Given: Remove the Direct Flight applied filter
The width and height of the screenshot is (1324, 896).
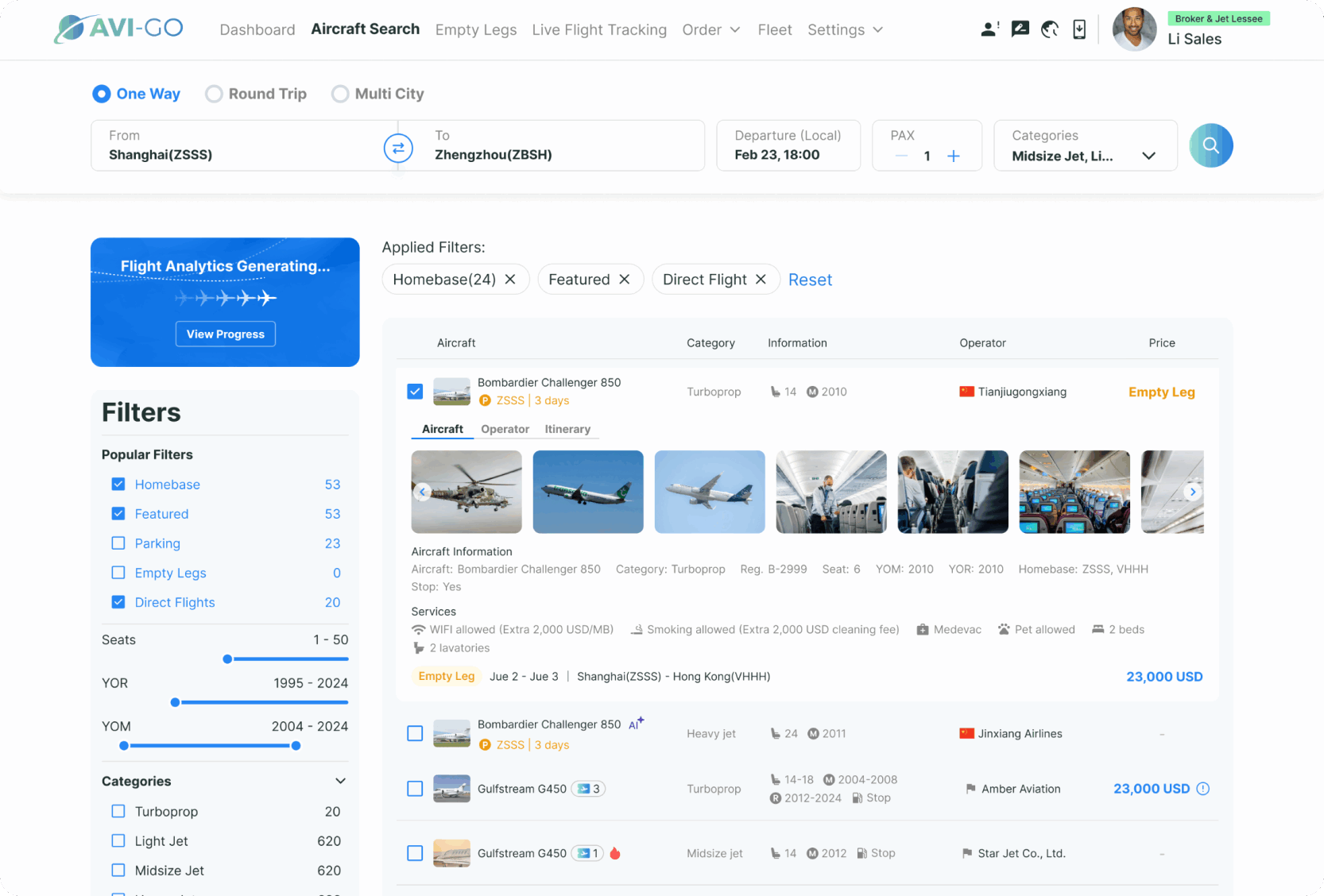Looking at the screenshot, I should coord(761,280).
